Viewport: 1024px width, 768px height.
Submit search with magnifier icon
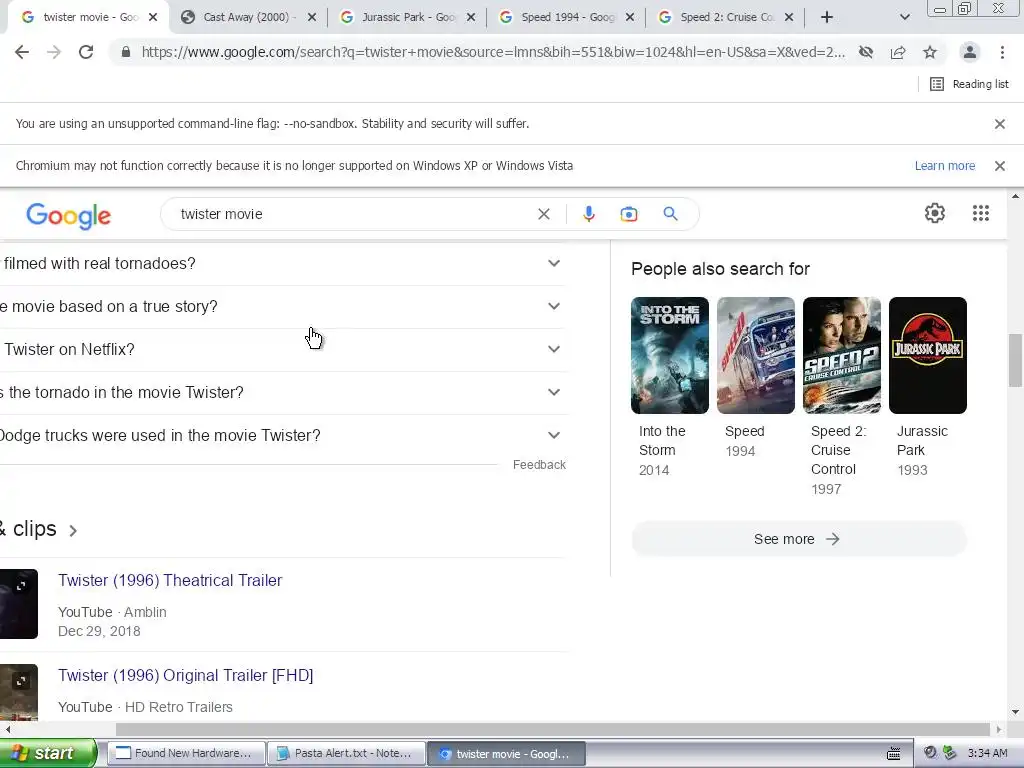pos(670,214)
